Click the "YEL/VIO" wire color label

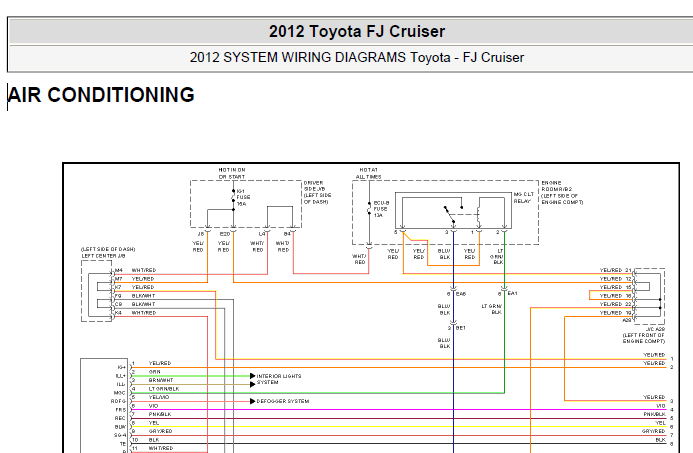tap(159, 397)
